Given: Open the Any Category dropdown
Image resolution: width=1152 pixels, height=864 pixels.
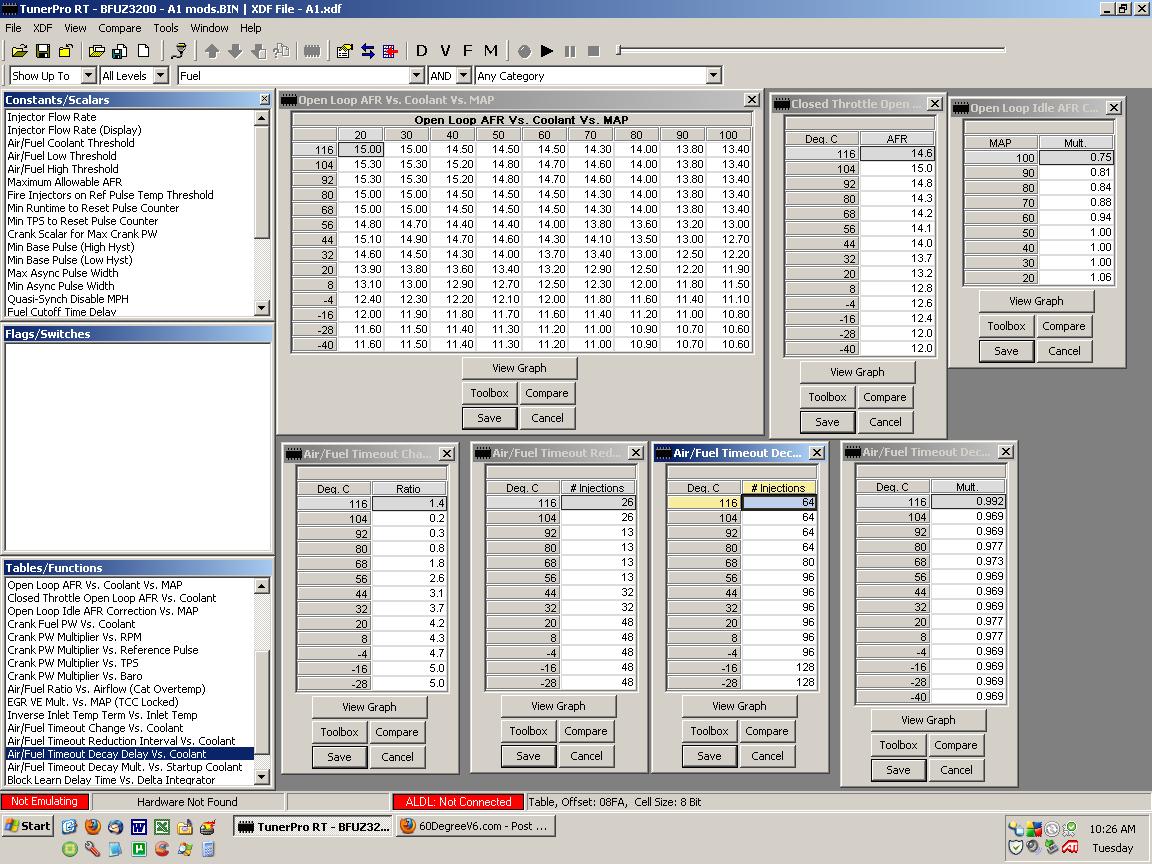Looking at the screenshot, I should coord(713,76).
